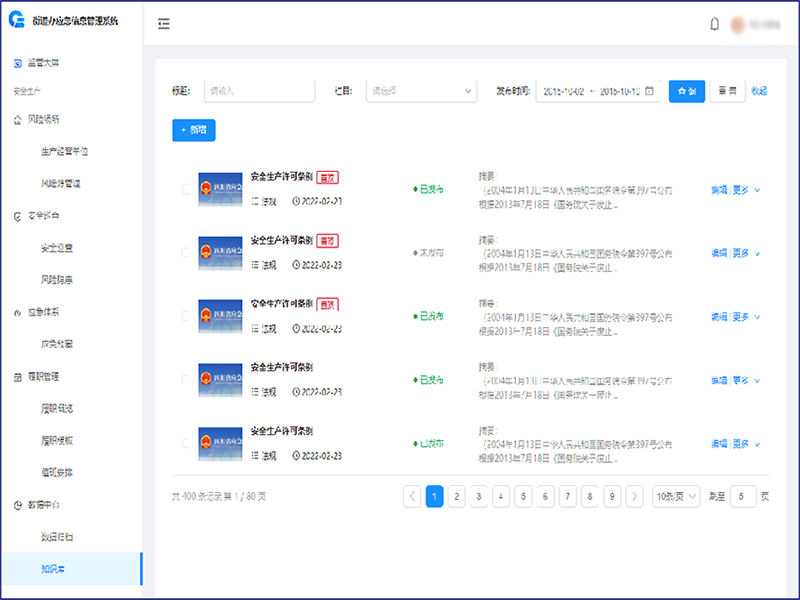Open the user avatar in the top bar
The height and width of the screenshot is (600, 800).
coord(738,24)
